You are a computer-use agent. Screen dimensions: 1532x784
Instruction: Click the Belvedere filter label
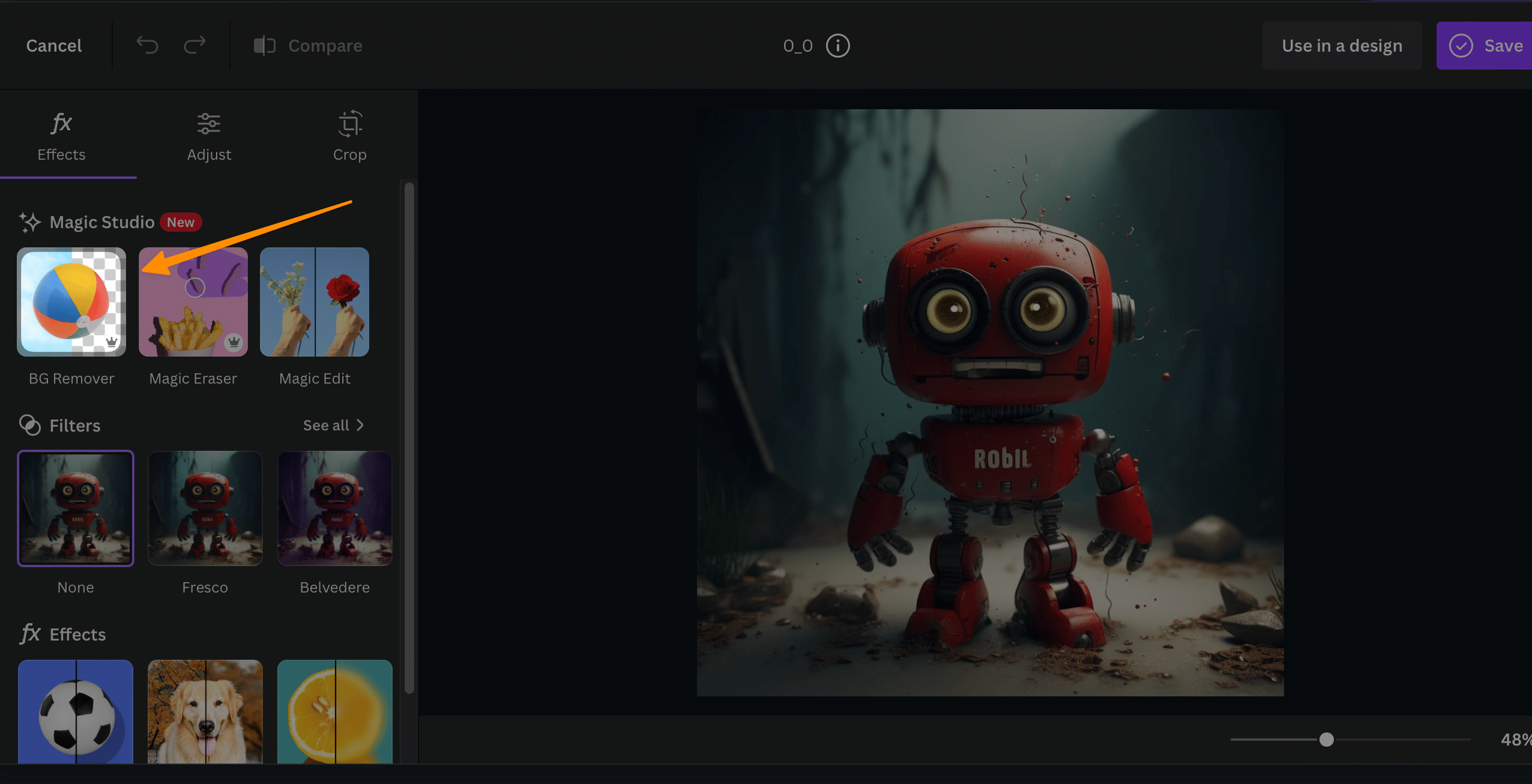click(335, 587)
